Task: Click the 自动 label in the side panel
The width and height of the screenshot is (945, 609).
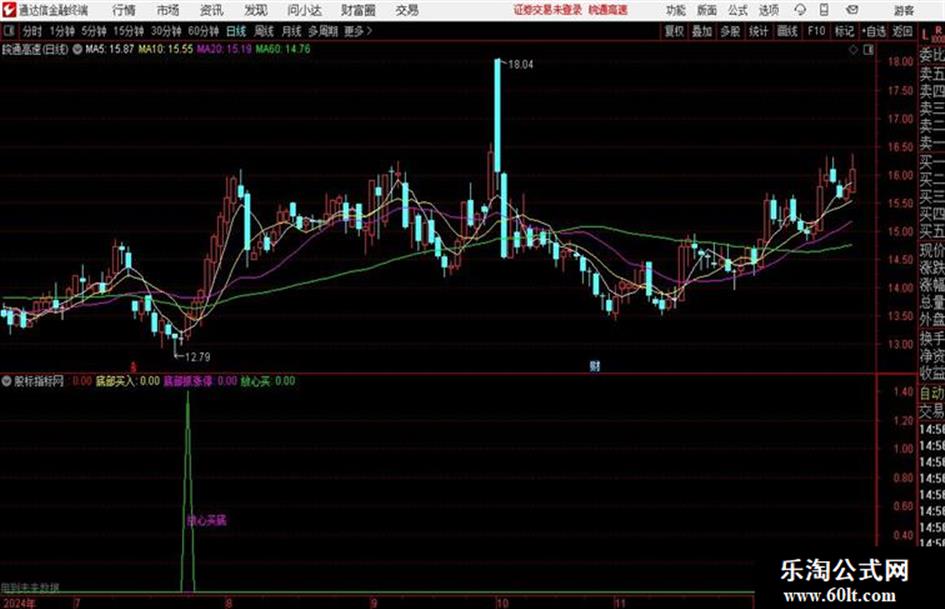Action: pyautogui.click(x=932, y=393)
